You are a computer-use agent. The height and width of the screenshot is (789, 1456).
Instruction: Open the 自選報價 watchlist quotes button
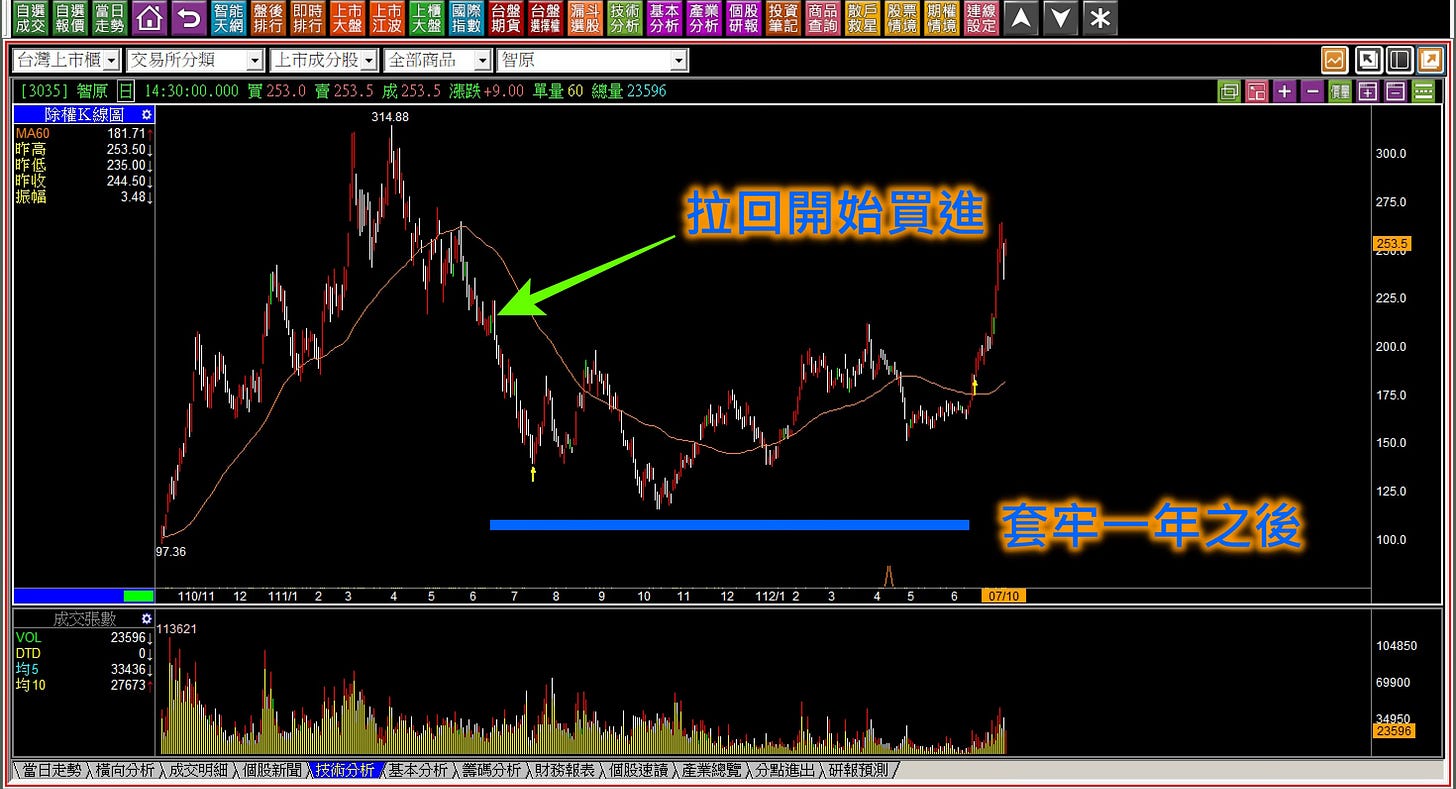coord(70,18)
